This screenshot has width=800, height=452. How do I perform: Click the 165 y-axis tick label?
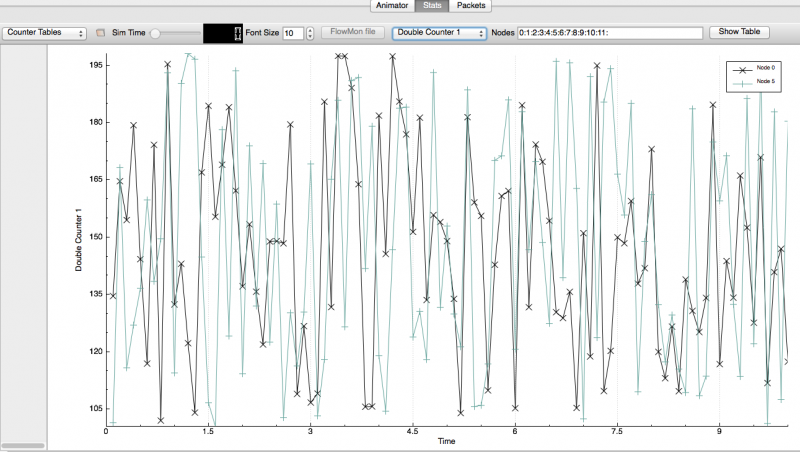click(x=96, y=180)
